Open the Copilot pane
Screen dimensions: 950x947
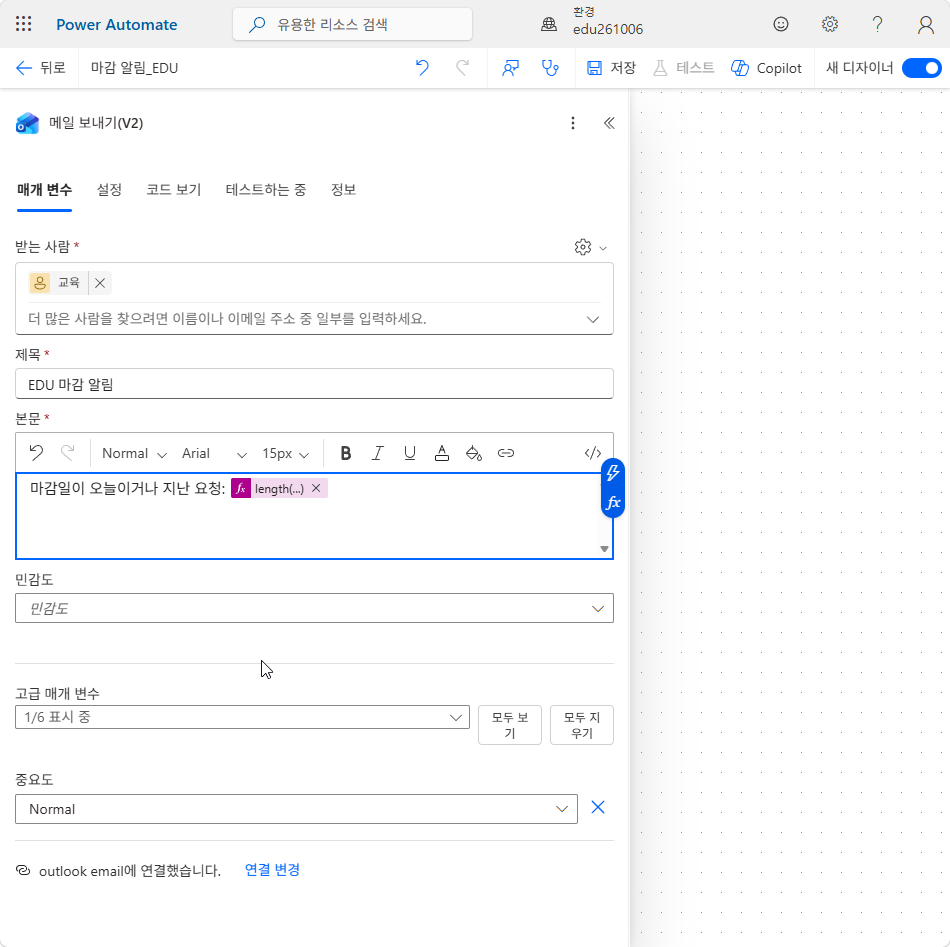pos(766,68)
